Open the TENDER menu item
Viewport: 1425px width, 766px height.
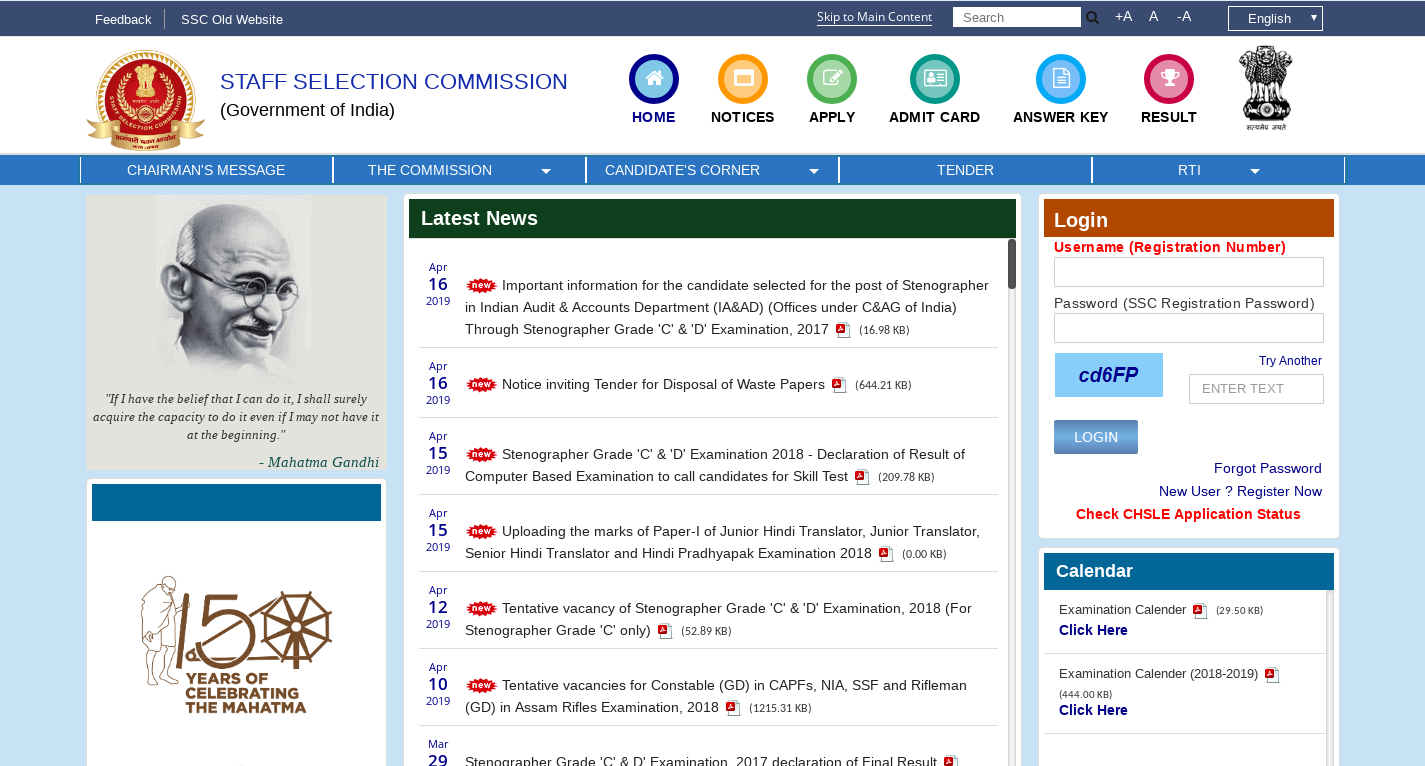(x=964, y=170)
